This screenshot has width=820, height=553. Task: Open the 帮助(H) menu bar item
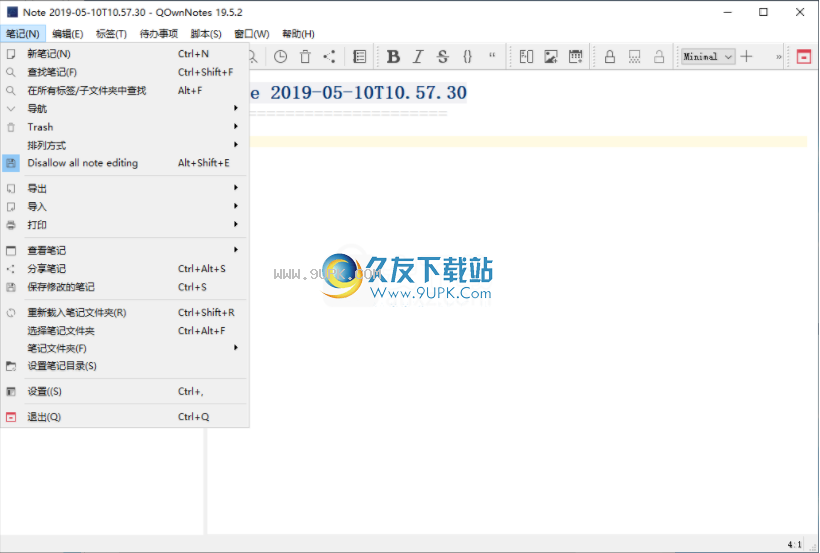pos(298,34)
